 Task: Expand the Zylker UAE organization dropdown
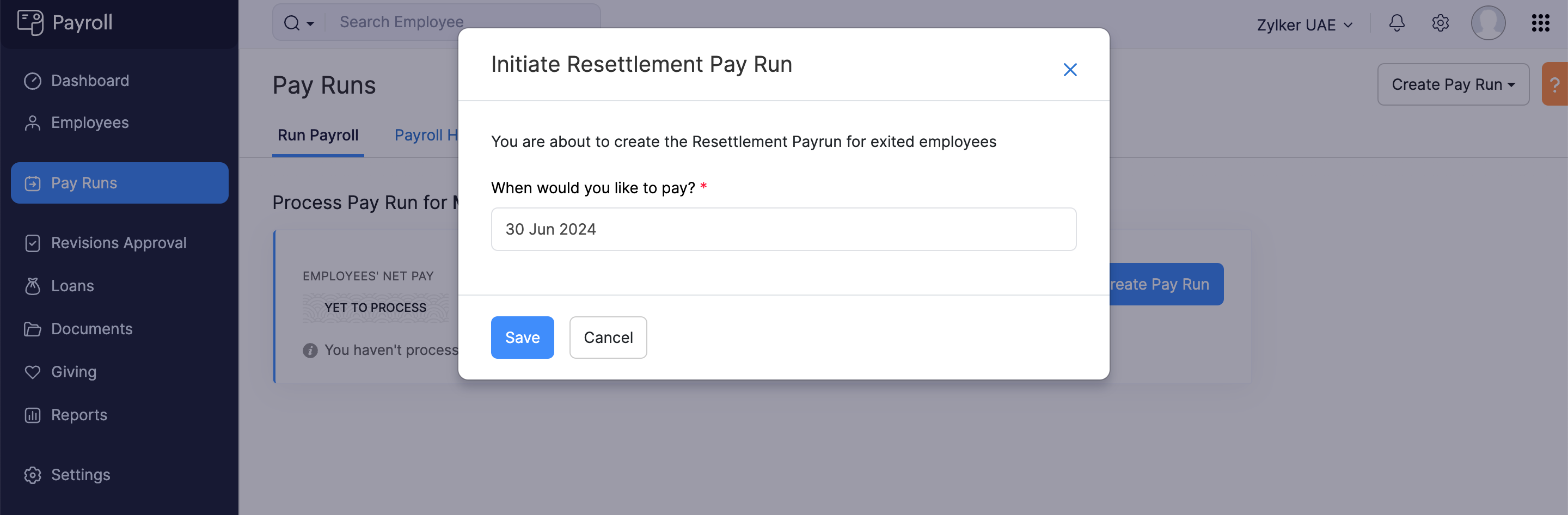[1304, 25]
